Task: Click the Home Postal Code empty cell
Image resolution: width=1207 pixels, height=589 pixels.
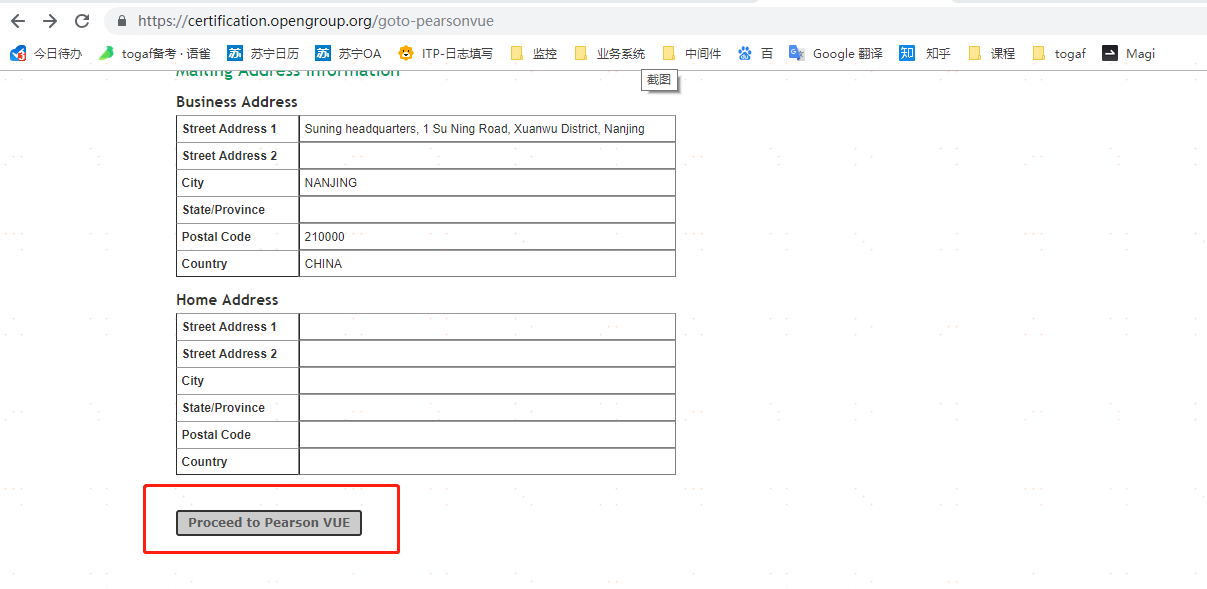Action: pyautogui.click(x=487, y=435)
